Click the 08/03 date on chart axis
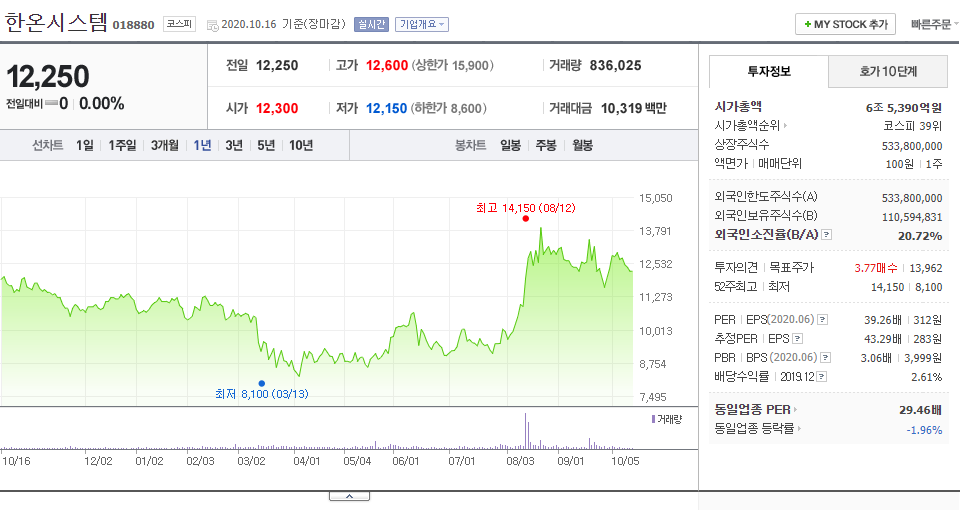This screenshot has height=510, width=966. [x=521, y=461]
